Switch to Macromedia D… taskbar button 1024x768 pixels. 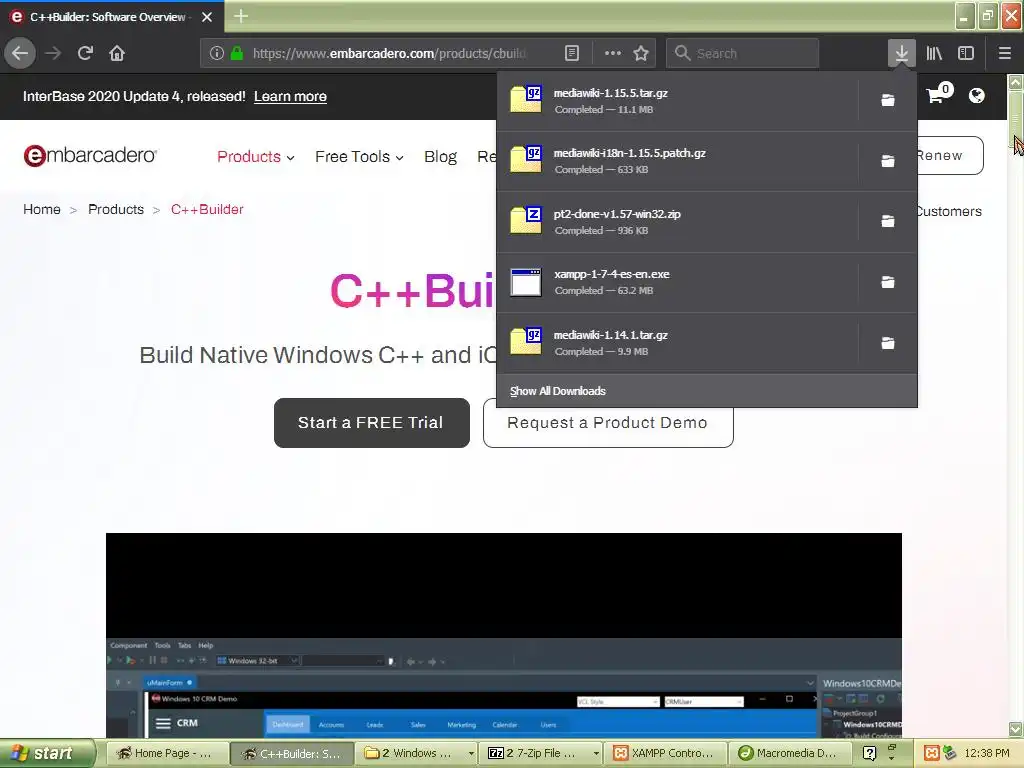coord(791,753)
